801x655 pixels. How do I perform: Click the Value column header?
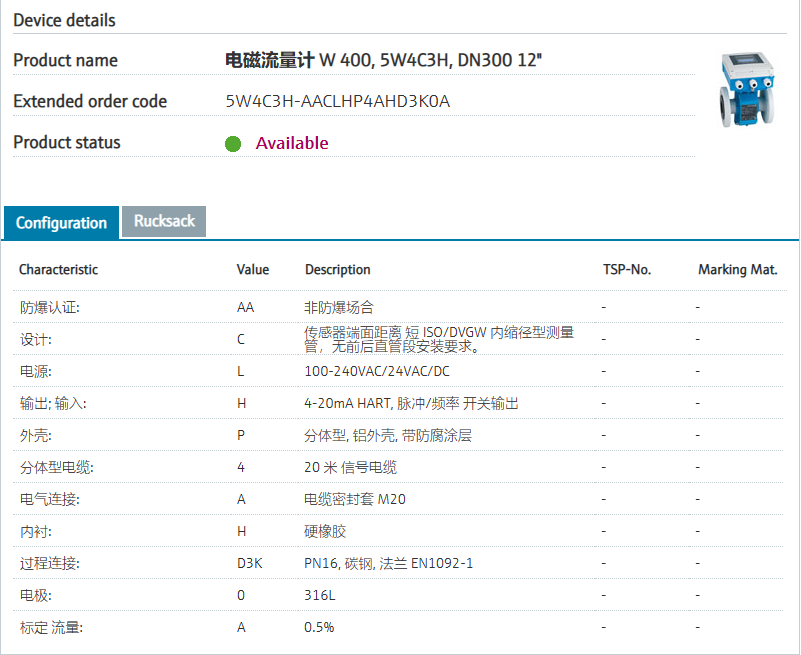253,270
